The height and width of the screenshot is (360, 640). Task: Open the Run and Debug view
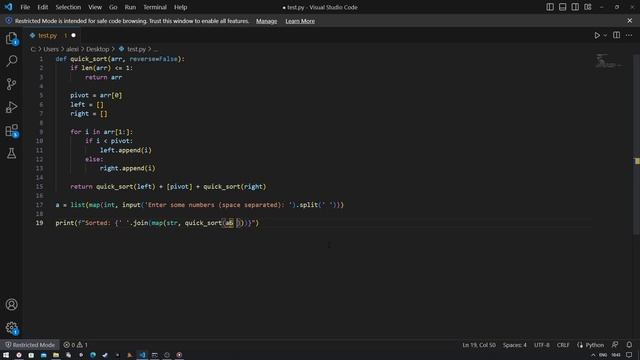[11, 107]
